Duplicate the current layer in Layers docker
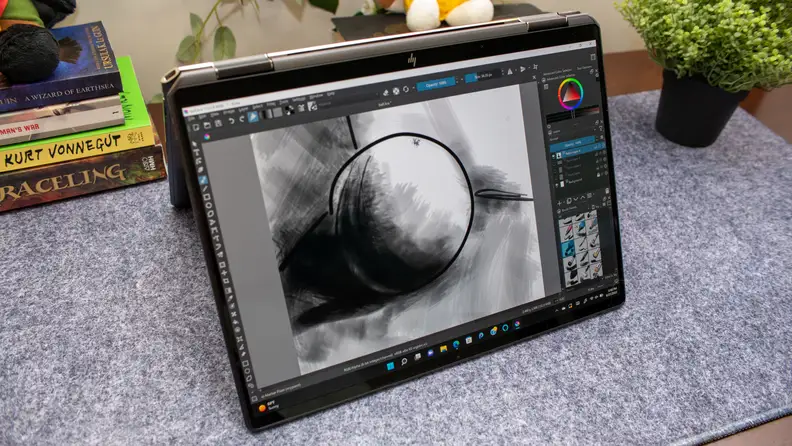792x446 pixels. tap(569, 201)
